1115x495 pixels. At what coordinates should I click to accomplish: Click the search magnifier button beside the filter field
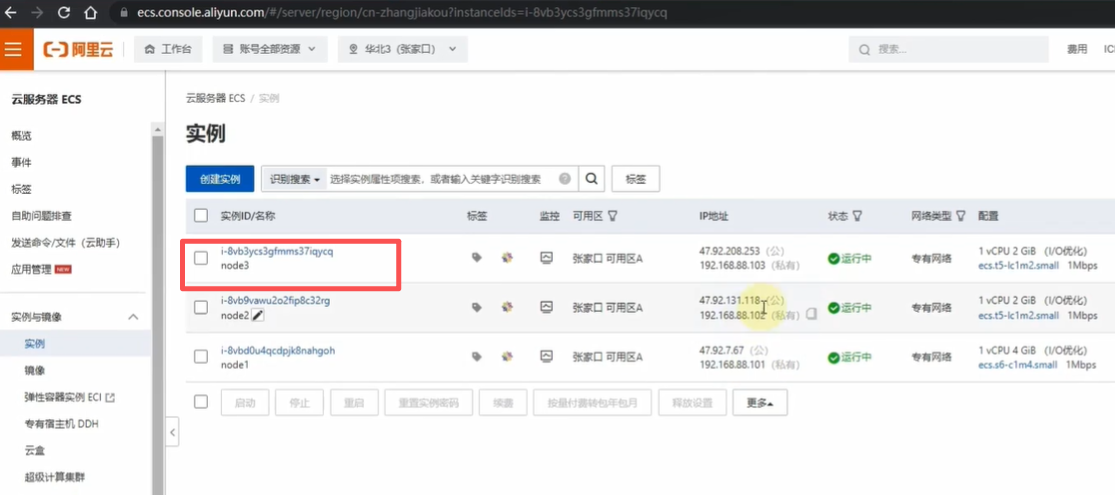point(591,179)
